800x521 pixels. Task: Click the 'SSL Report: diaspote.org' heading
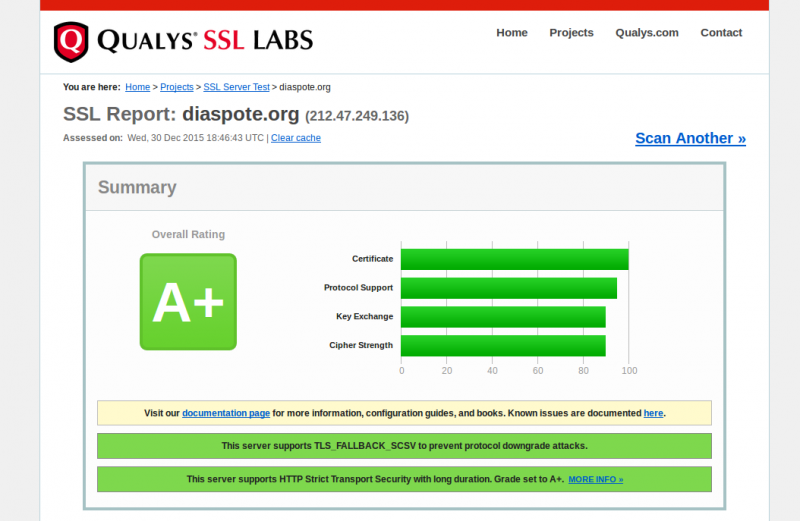coord(181,114)
